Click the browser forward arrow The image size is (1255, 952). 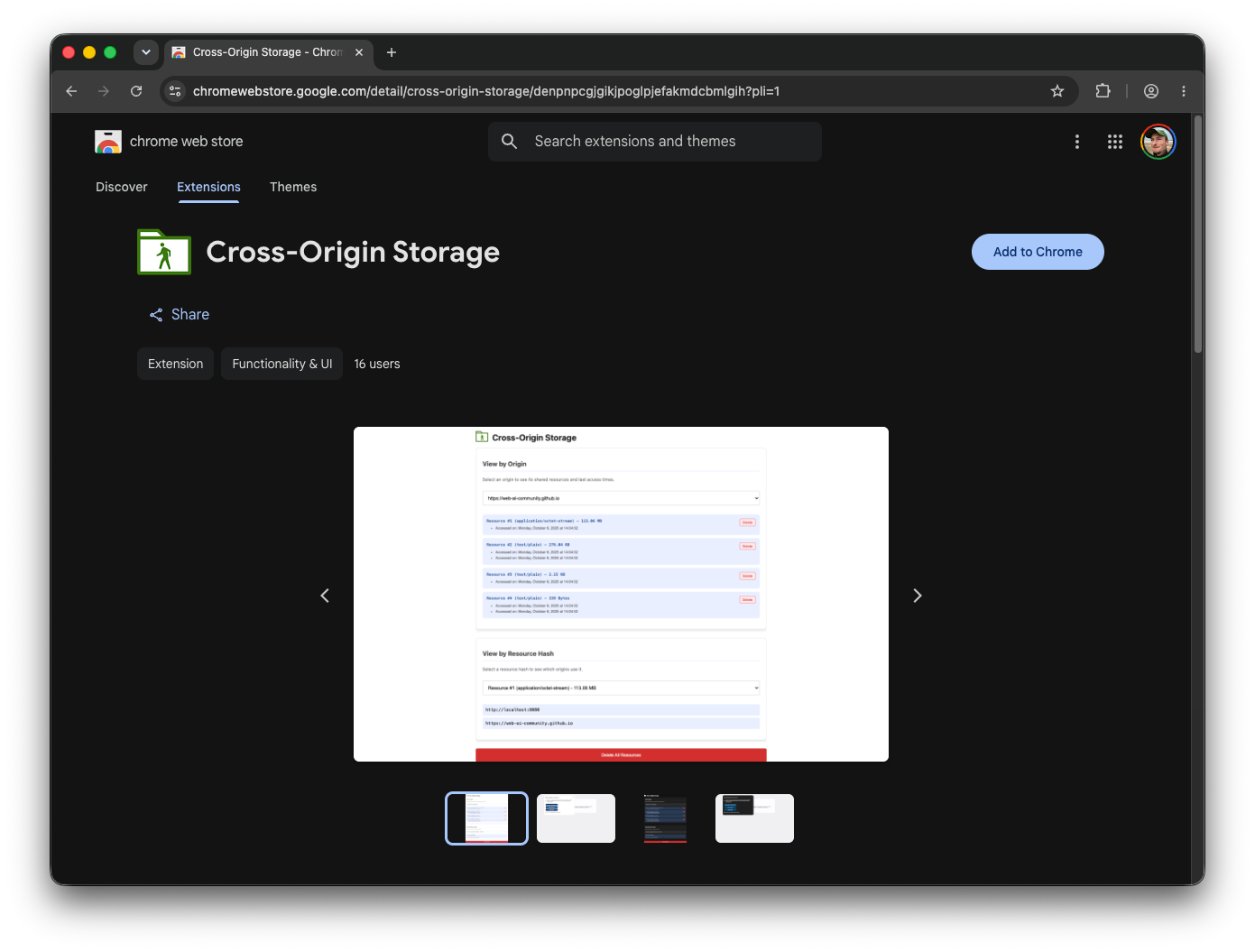pos(104,91)
